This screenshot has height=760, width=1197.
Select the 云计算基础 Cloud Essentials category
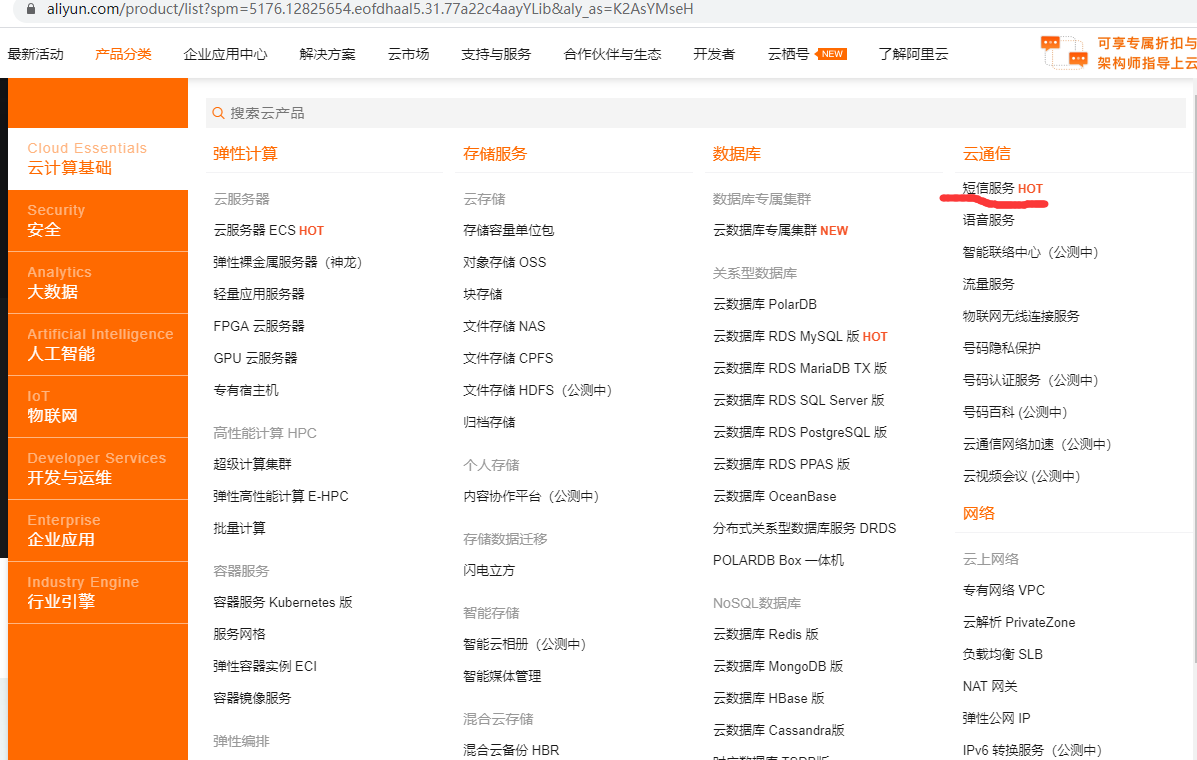tap(98, 159)
